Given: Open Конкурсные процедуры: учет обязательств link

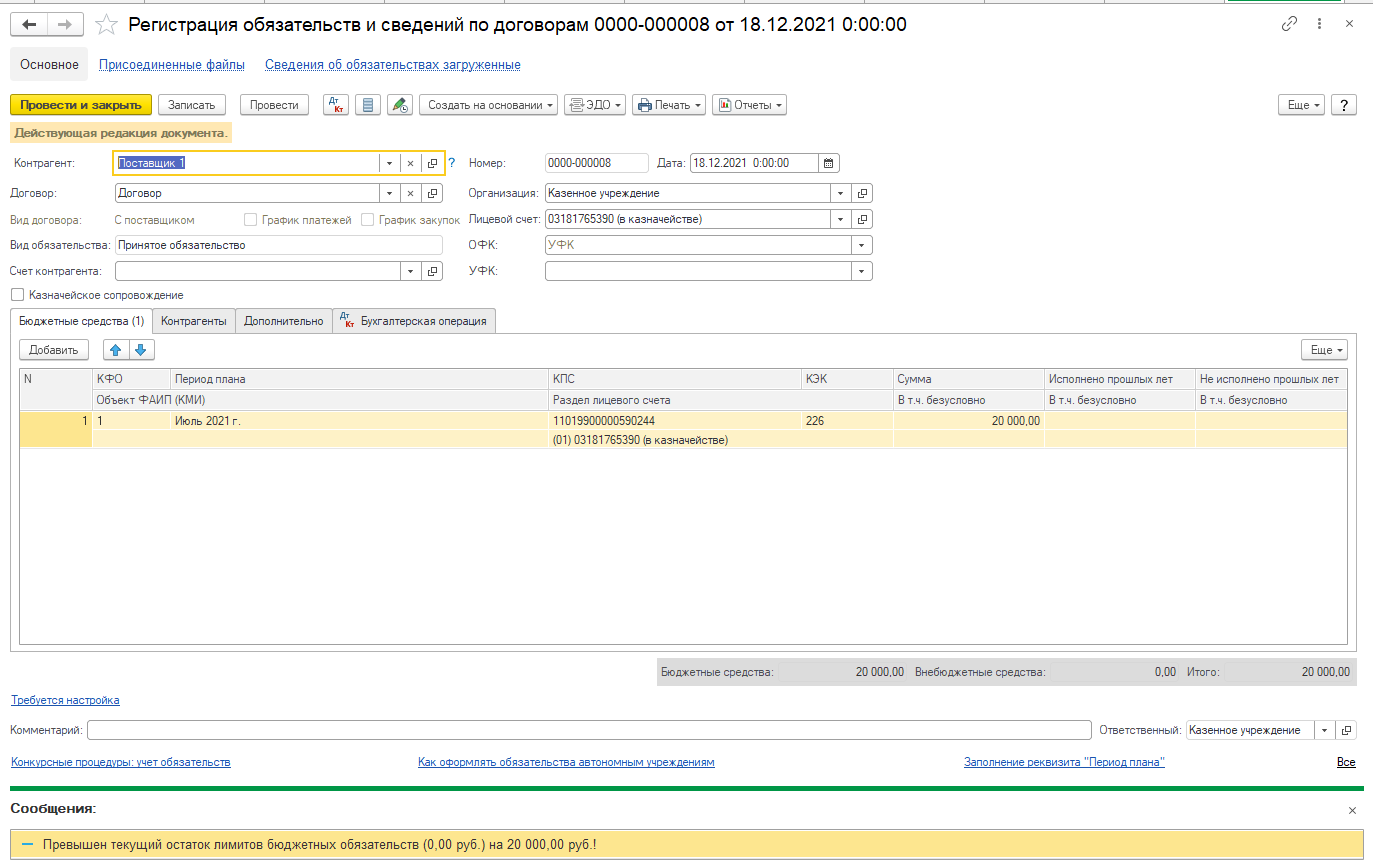Looking at the screenshot, I should click(x=121, y=762).
